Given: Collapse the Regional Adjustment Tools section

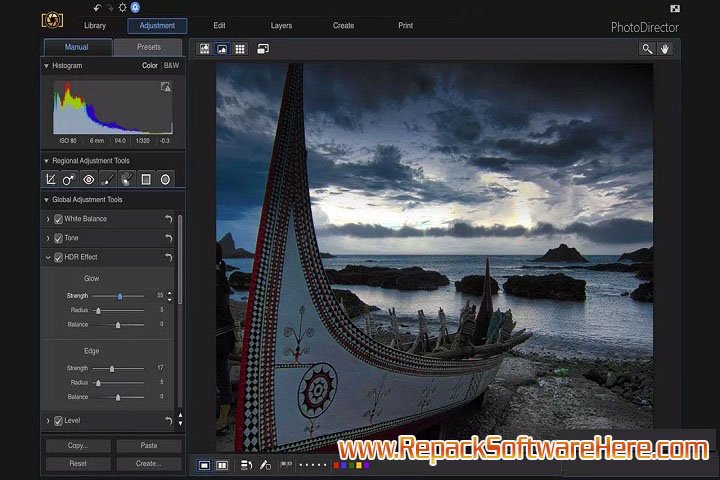Looking at the screenshot, I should pyautogui.click(x=46, y=161).
